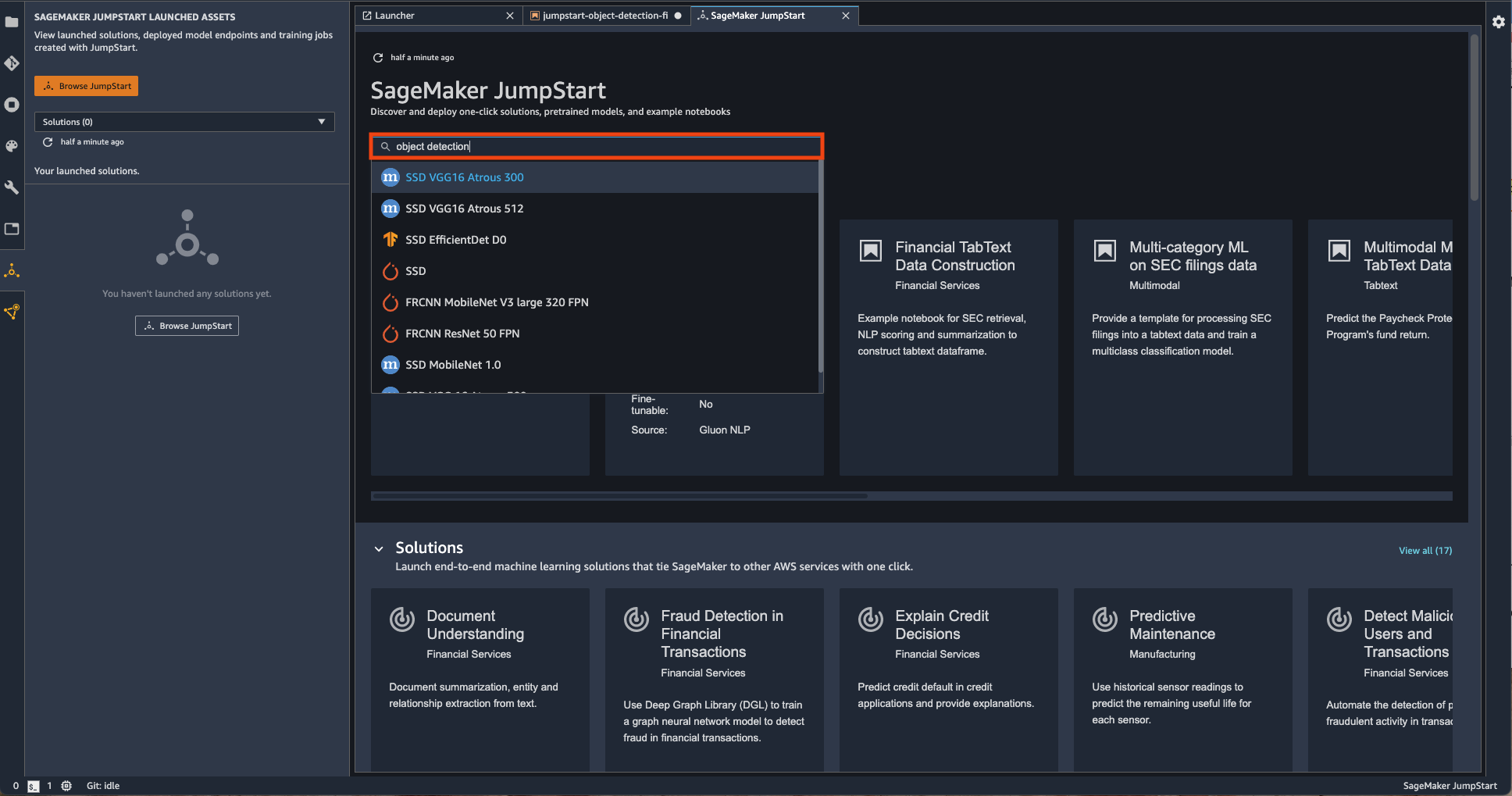Open the settings gear icon
Viewport: 1512px width, 796px height.
pyautogui.click(x=1498, y=22)
